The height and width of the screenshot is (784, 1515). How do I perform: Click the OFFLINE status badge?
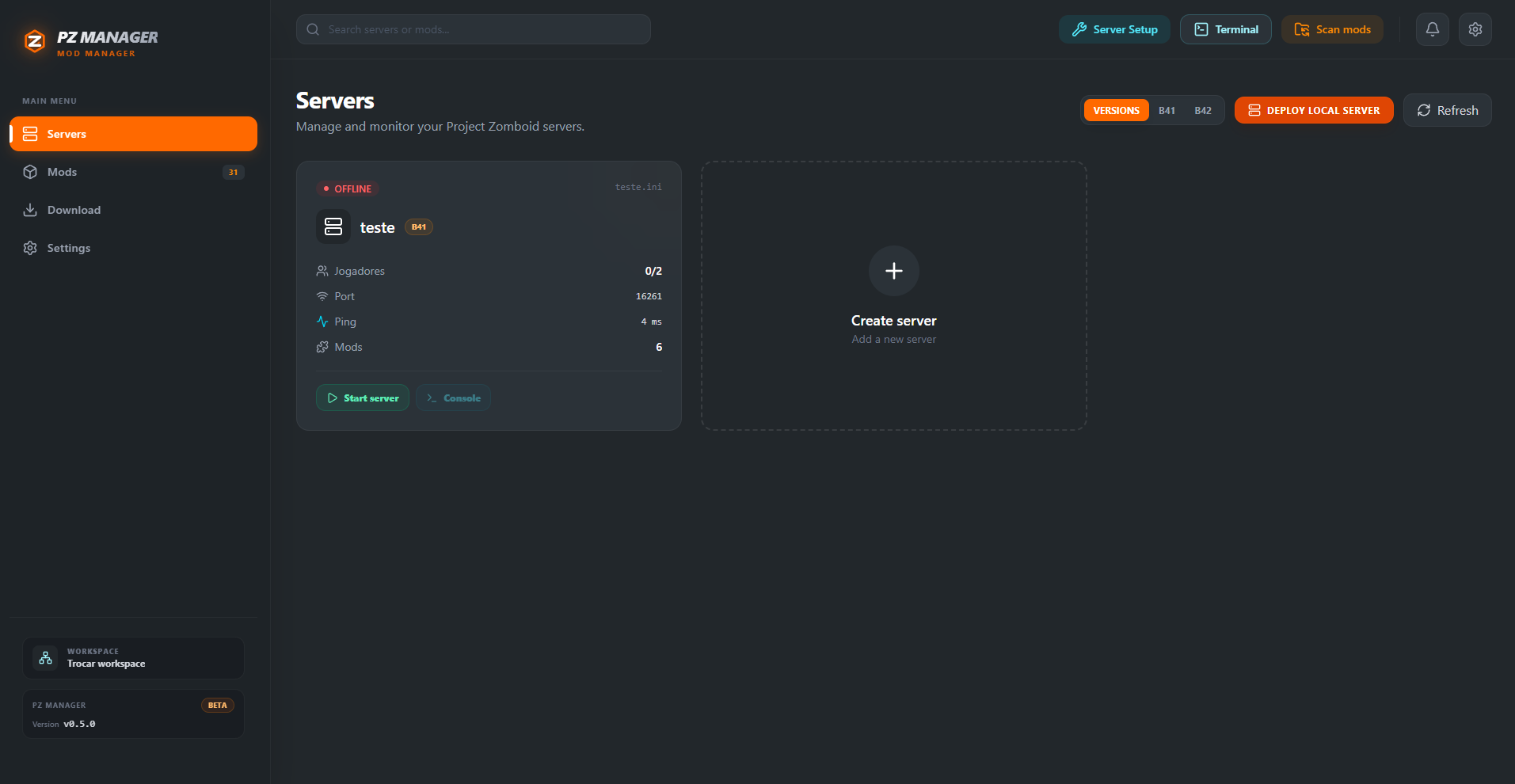348,188
